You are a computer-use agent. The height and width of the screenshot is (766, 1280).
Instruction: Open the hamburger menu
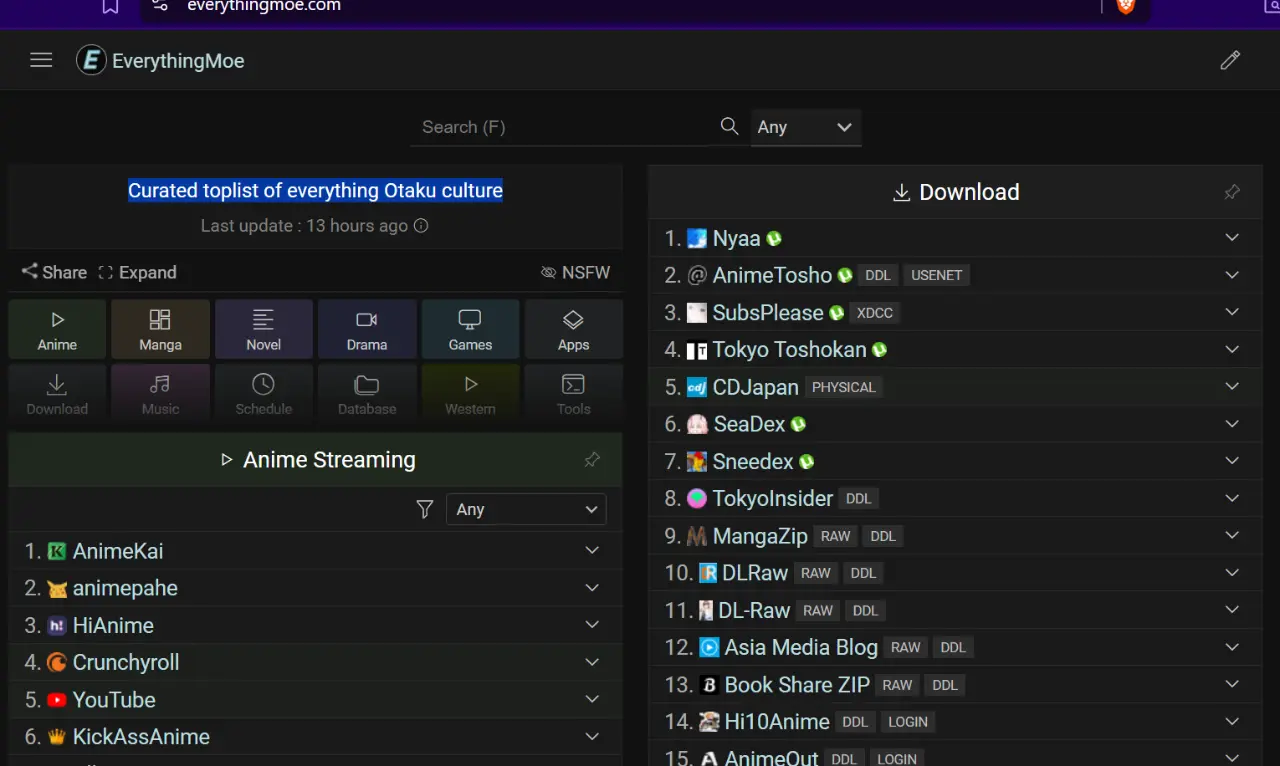click(x=41, y=60)
